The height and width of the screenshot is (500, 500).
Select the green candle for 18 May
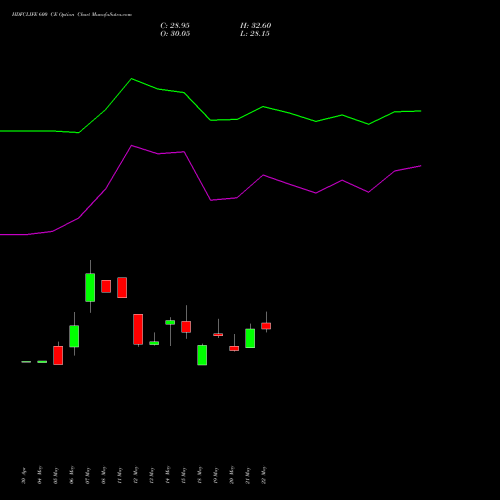202,355
